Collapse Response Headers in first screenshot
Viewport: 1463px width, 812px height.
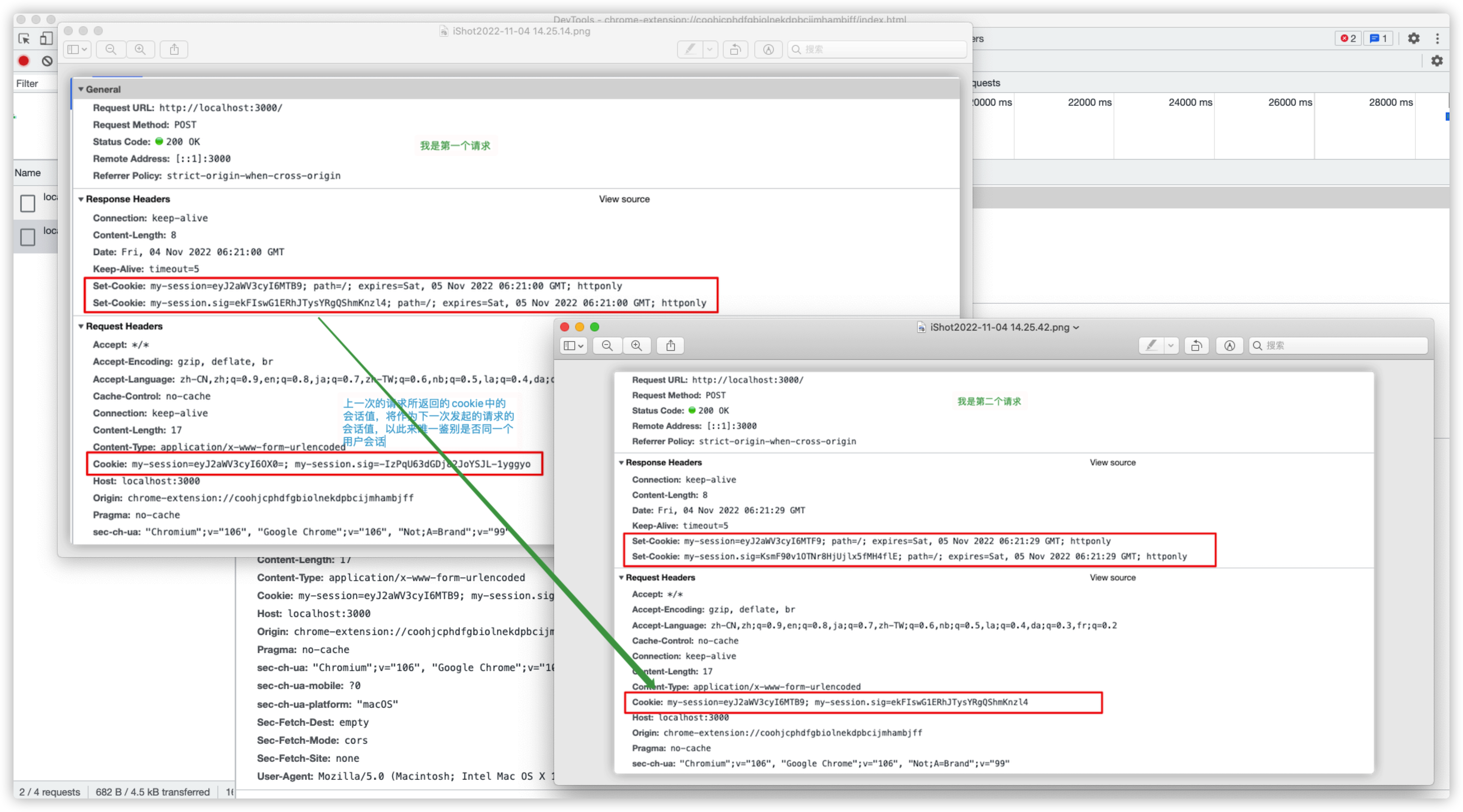pyautogui.click(x=81, y=199)
